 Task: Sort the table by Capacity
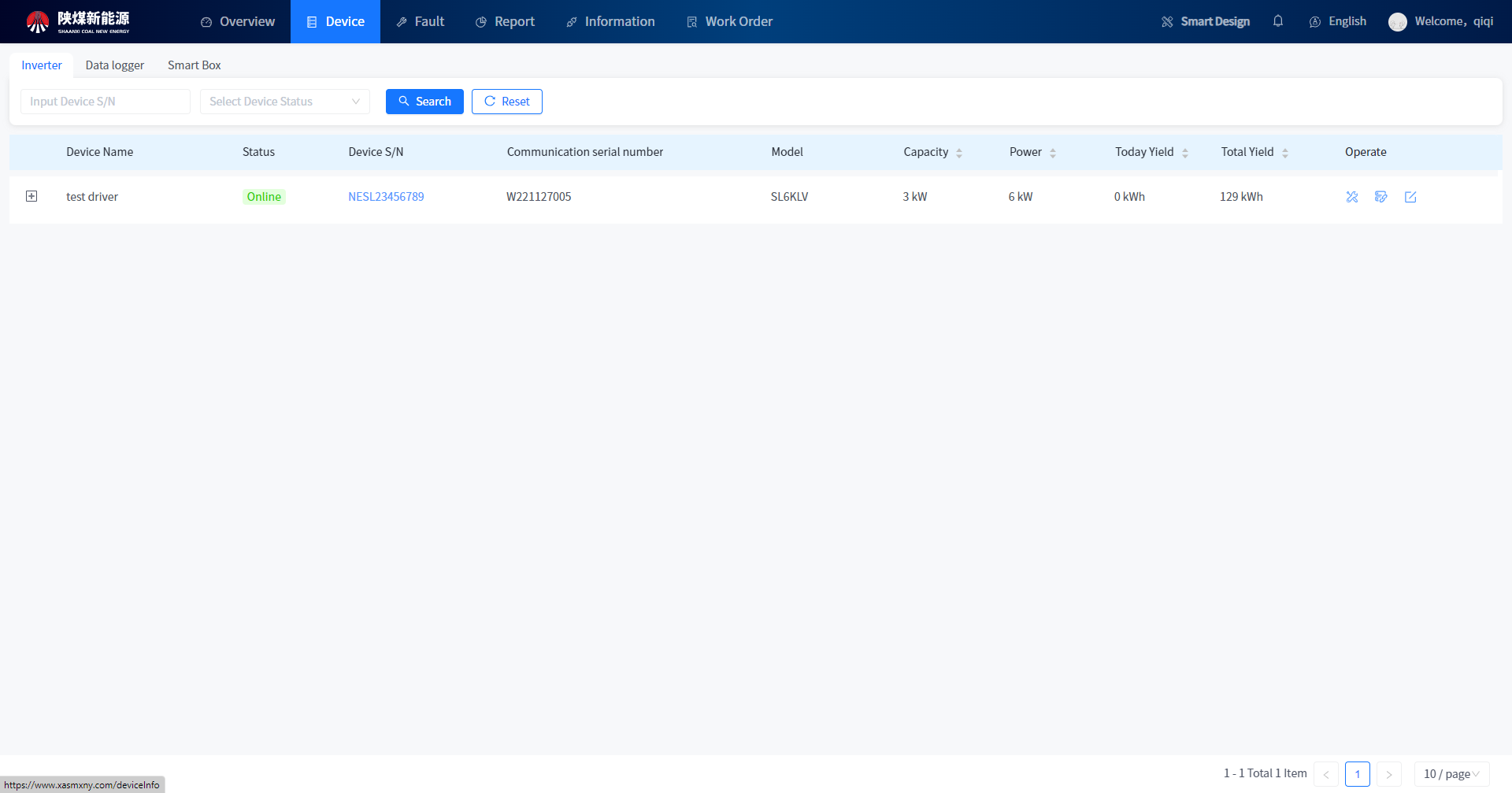(x=959, y=153)
